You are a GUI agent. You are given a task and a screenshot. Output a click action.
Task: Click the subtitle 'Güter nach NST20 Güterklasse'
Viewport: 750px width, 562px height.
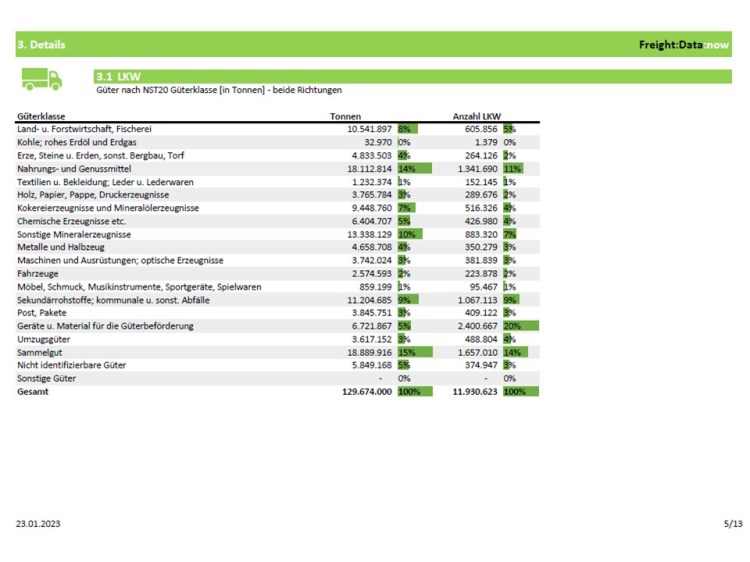(x=218, y=90)
